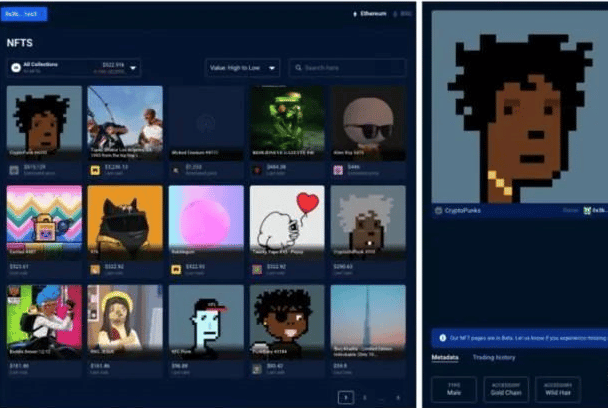608x408 pixels.
Task: Open the bald alien with sunglasses NFT
Action: (x=368, y=122)
